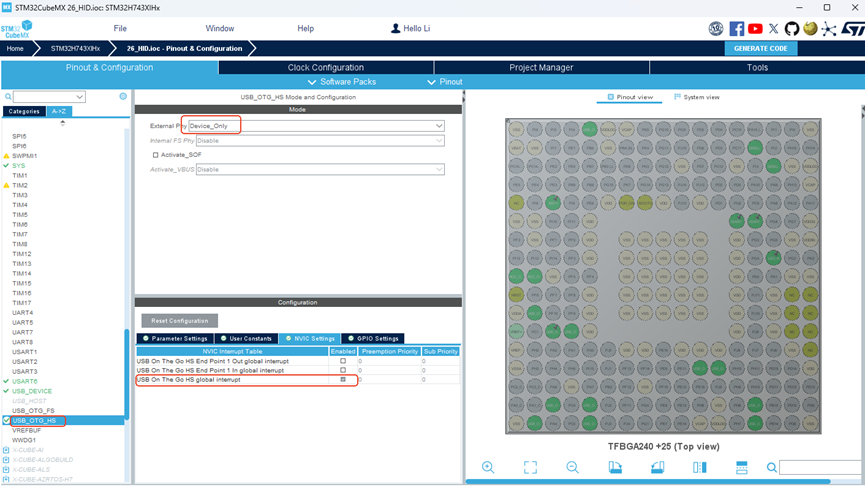
Task: Expand the Pinout dropdown menu
Action: [445, 82]
